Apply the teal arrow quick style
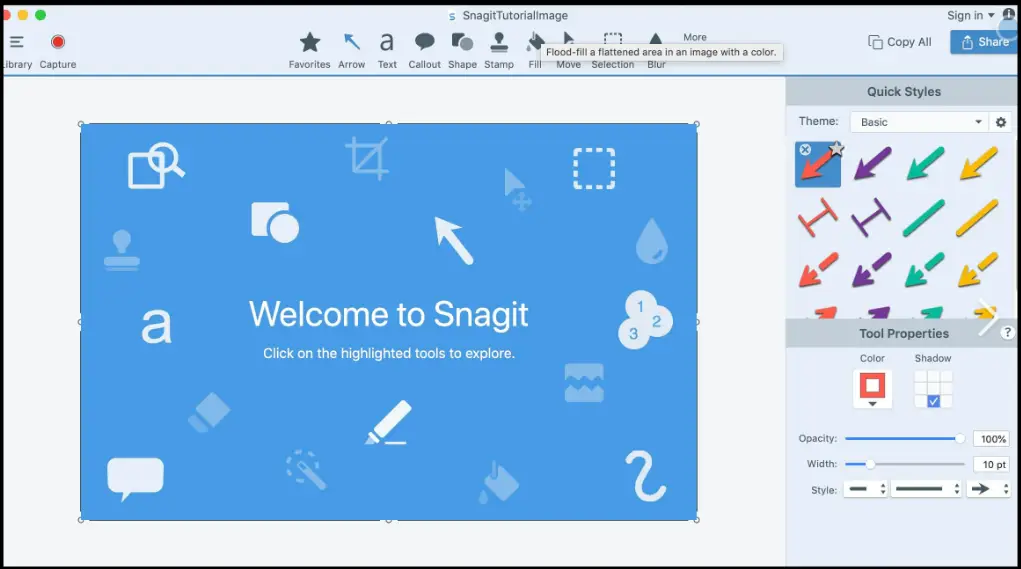This screenshot has width=1021, height=569. (x=925, y=163)
